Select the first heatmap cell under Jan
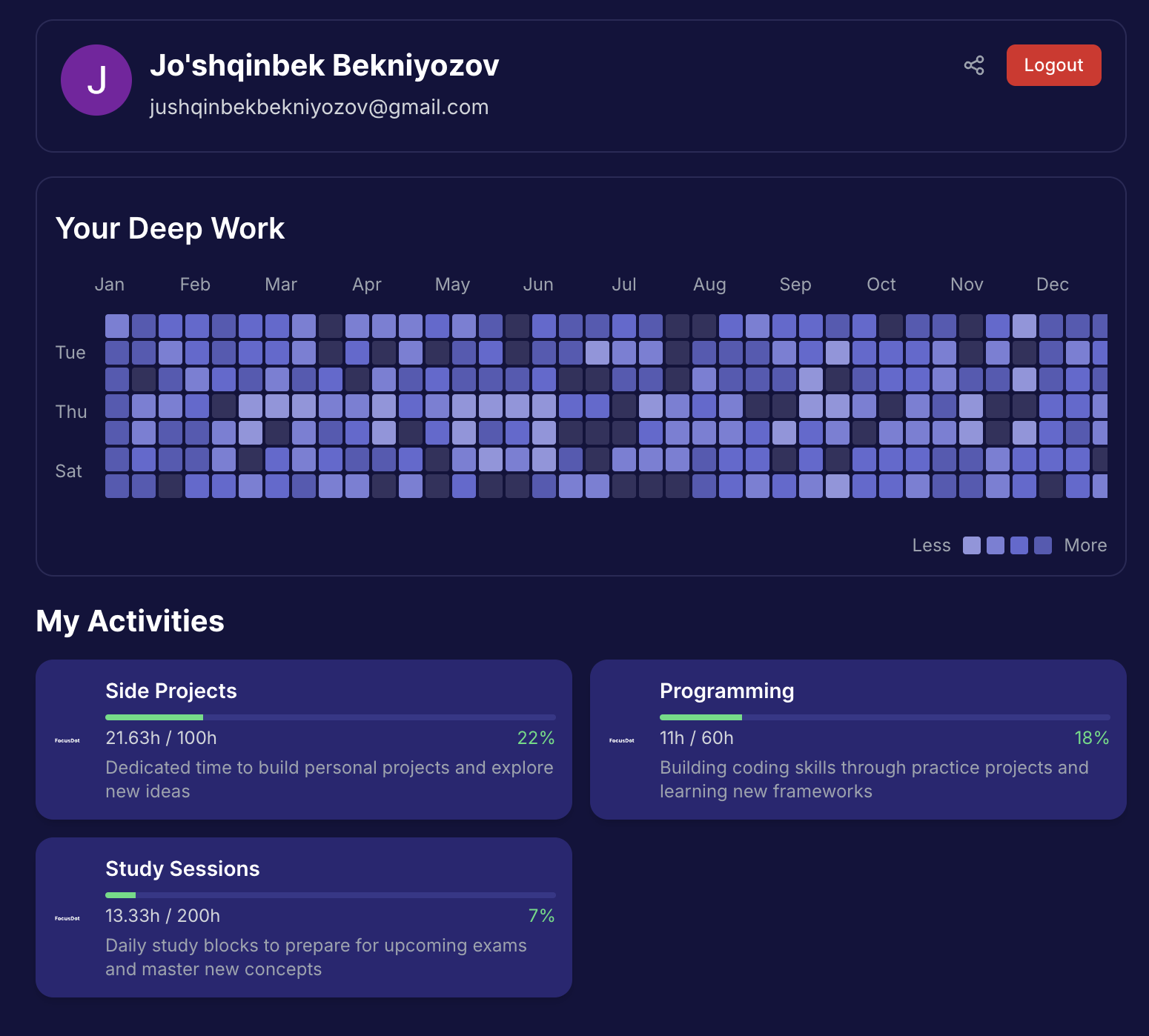1149x1036 pixels. pos(117,326)
